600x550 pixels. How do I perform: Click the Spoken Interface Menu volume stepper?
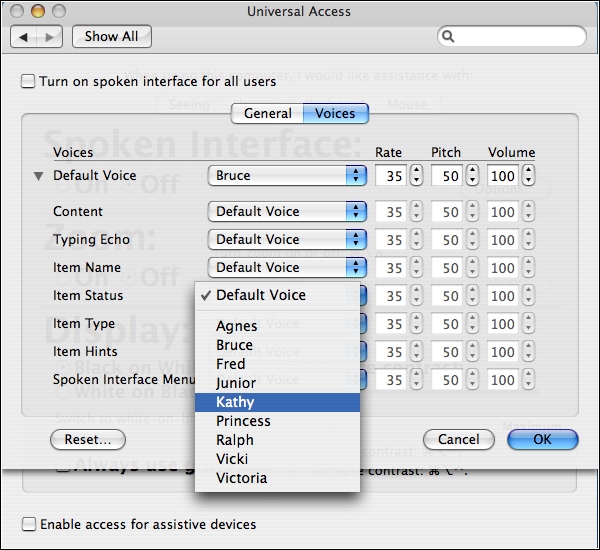point(528,379)
